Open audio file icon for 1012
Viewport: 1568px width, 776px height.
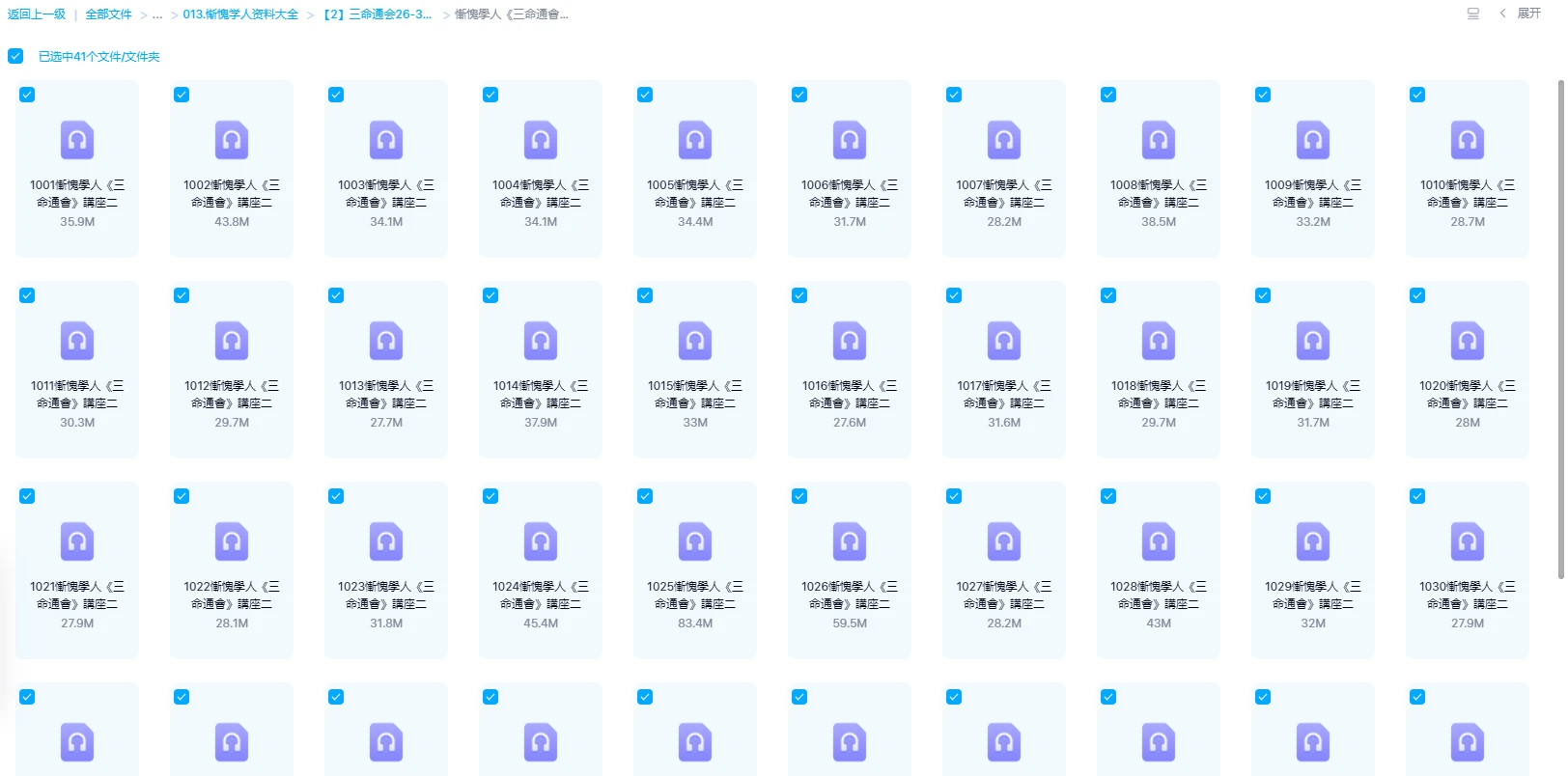pos(232,341)
